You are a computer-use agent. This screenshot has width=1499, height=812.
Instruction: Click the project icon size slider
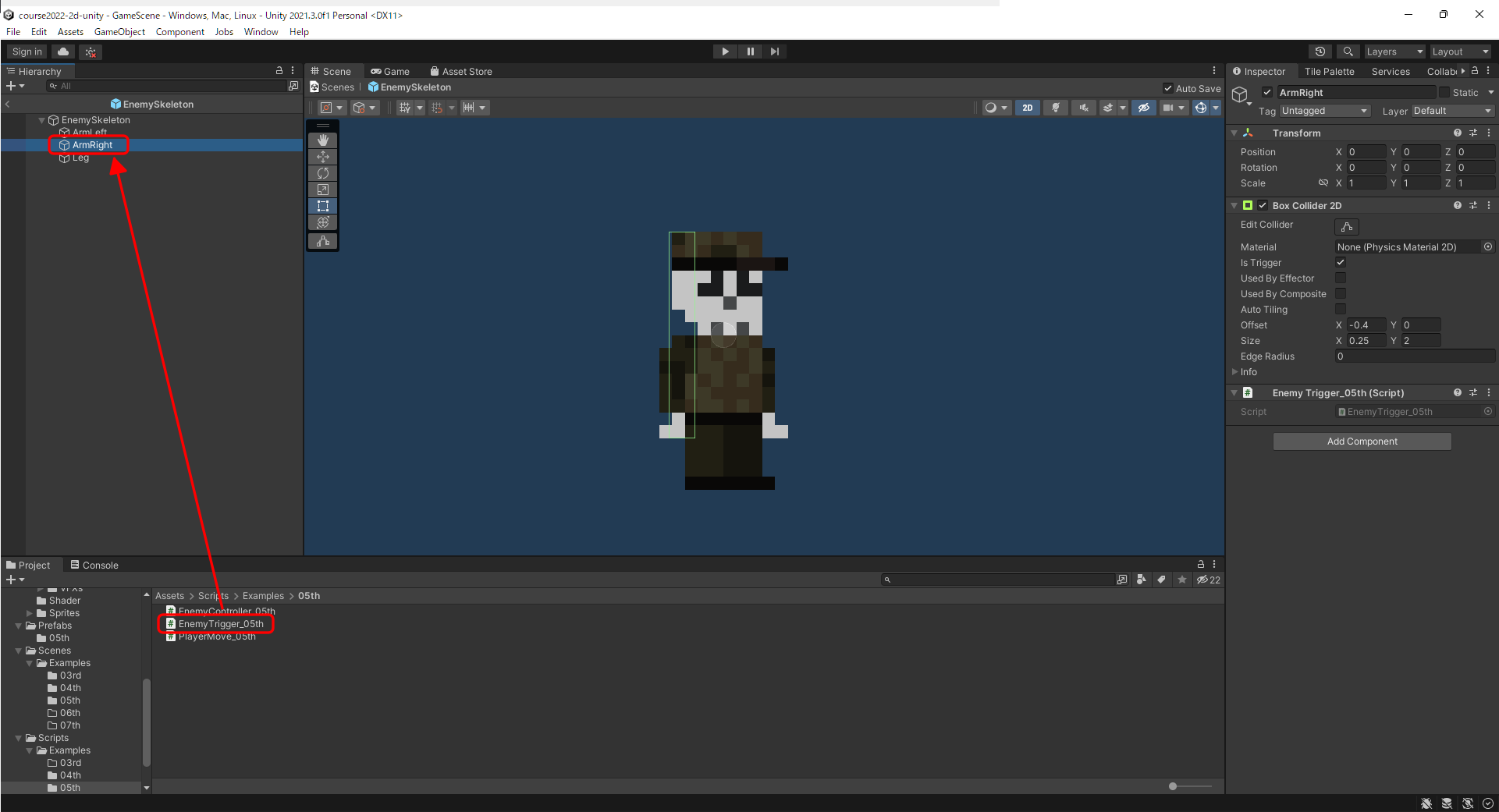[x=1190, y=786]
